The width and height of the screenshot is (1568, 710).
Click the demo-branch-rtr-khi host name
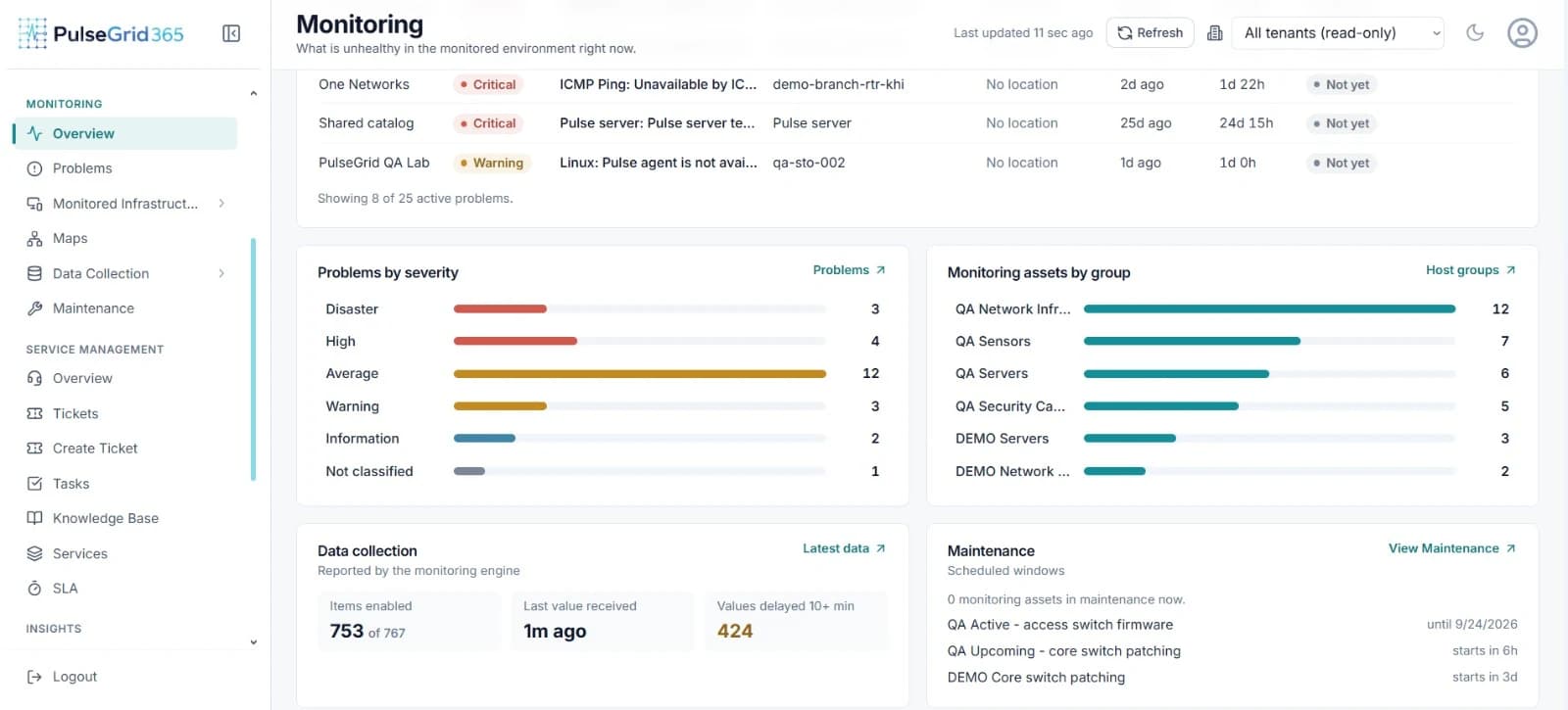coord(838,84)
